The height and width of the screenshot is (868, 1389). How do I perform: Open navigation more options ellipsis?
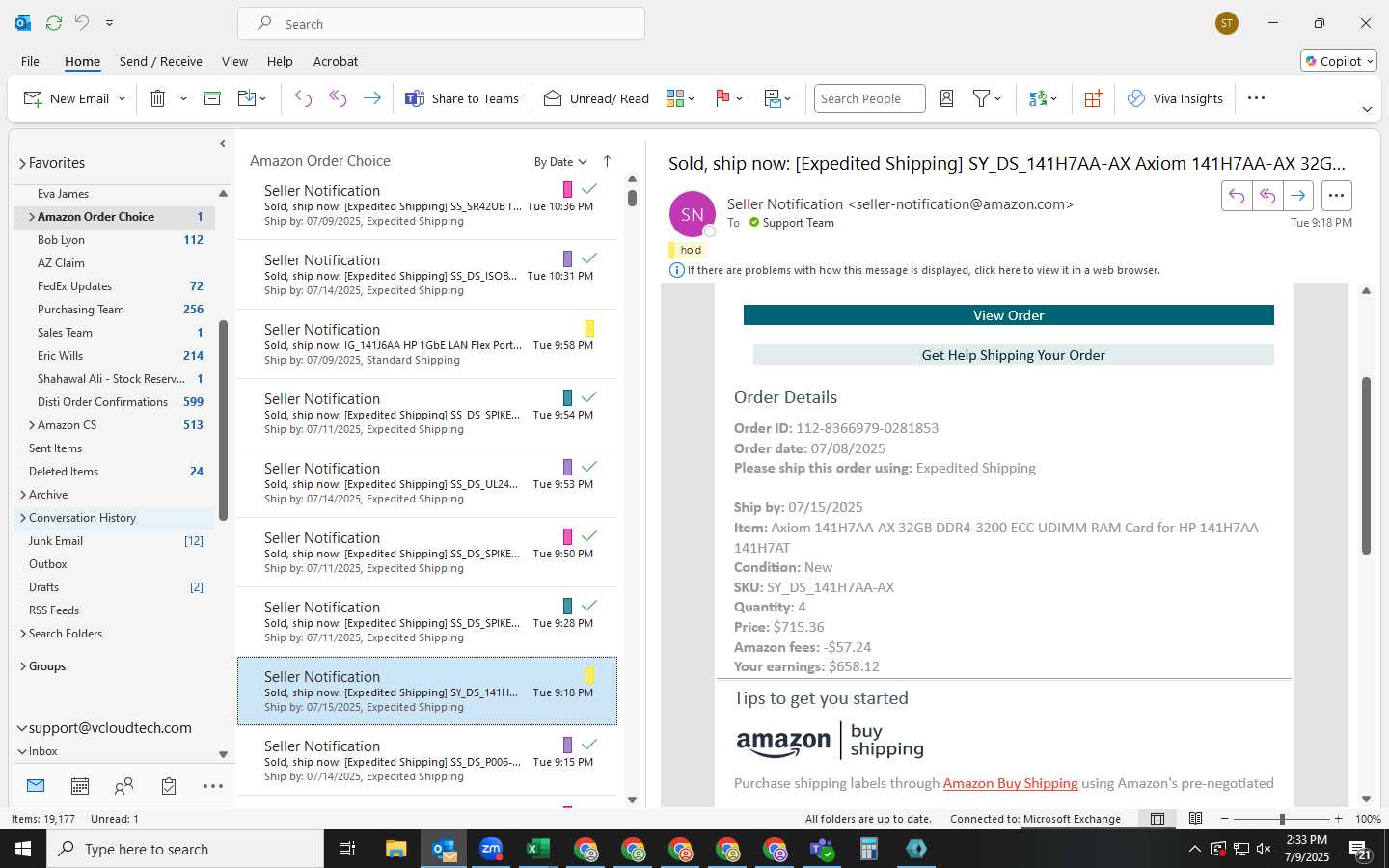point(213,786)
